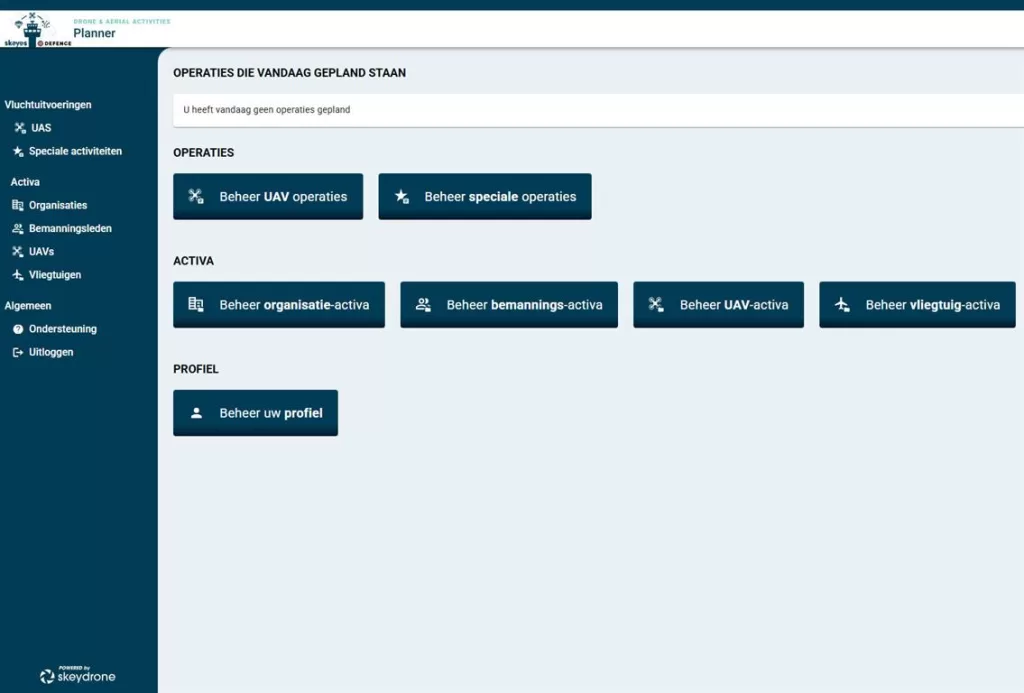Screen dimensions: 1024x693
Task: Click the no operations planned message bar
Action: 598,110
